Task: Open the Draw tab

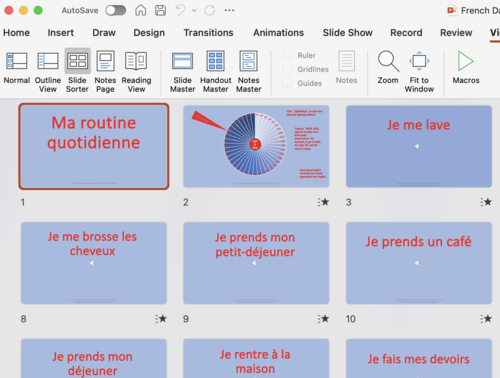Action: pyautogui.click(x=104, y=33)
